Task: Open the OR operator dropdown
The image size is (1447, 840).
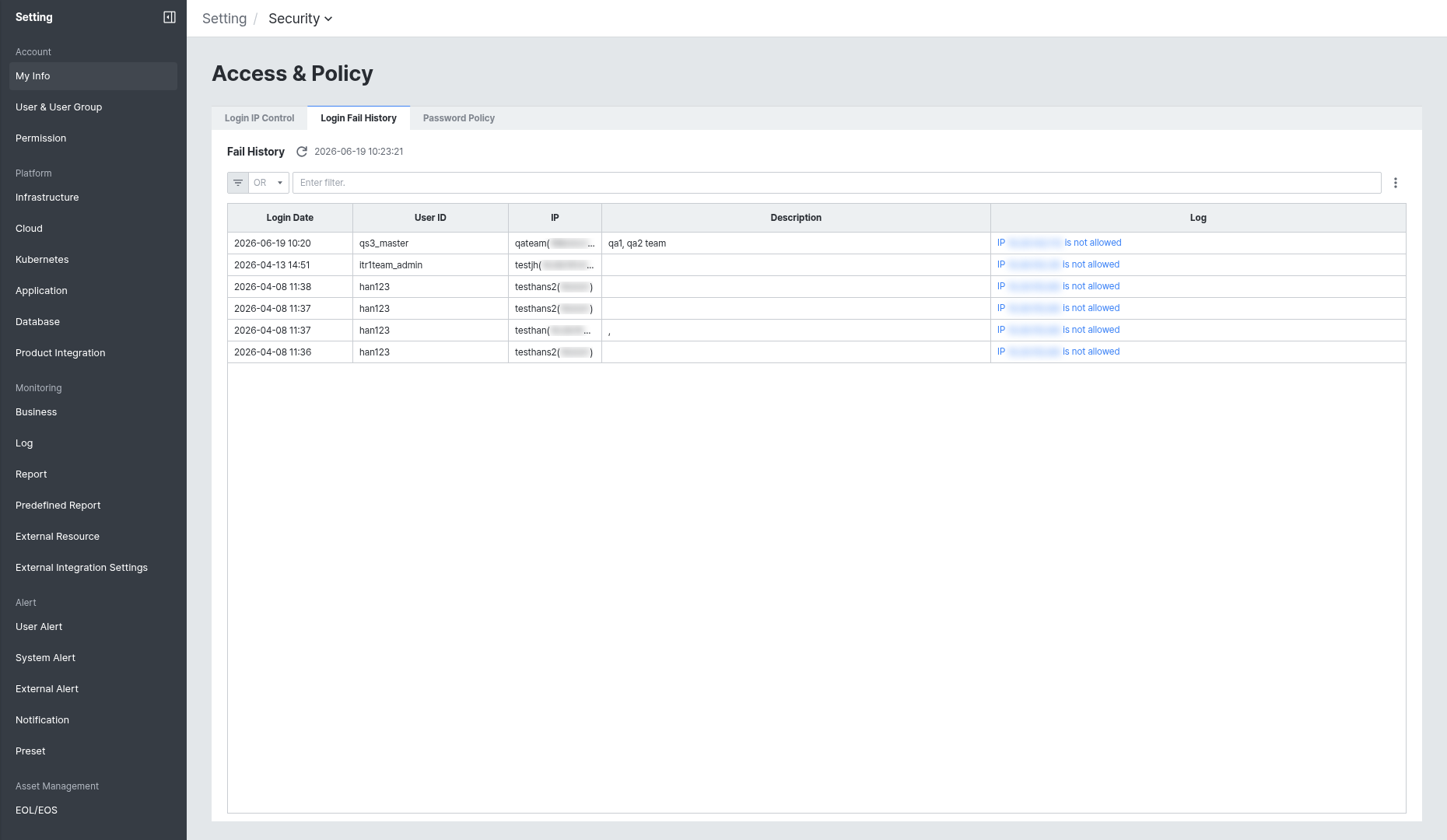Action: pyautogui.click(x=269, y=183)
